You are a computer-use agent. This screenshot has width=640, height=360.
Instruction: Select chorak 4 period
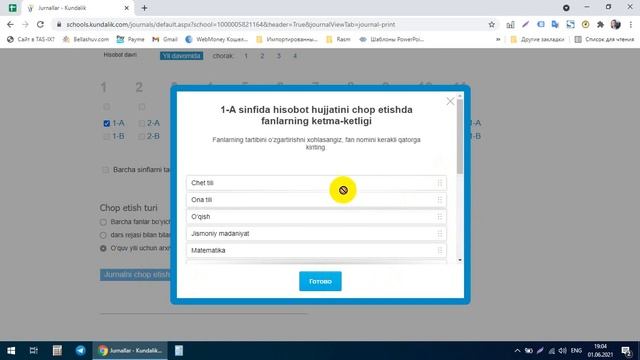[295, 56]
